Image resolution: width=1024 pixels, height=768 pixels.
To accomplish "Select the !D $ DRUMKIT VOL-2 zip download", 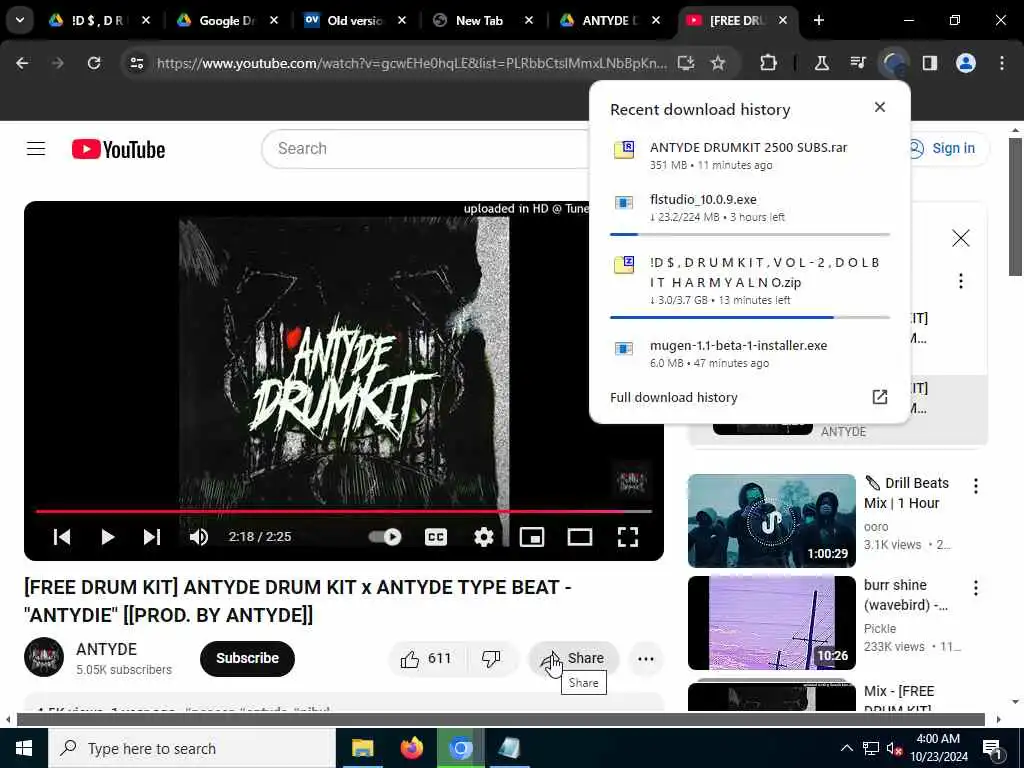I will pyautogui.click(x=749, y=281).
